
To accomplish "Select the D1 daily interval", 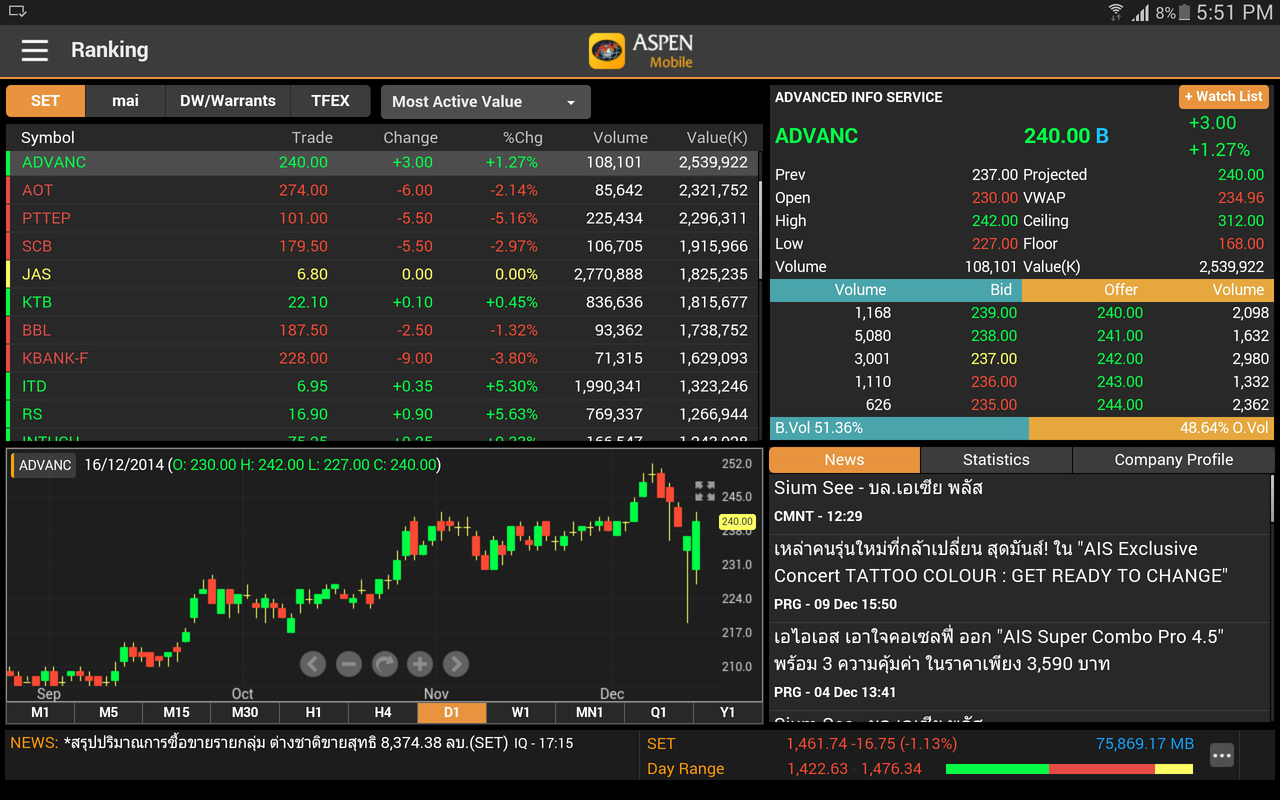I will tap(452, 713).
